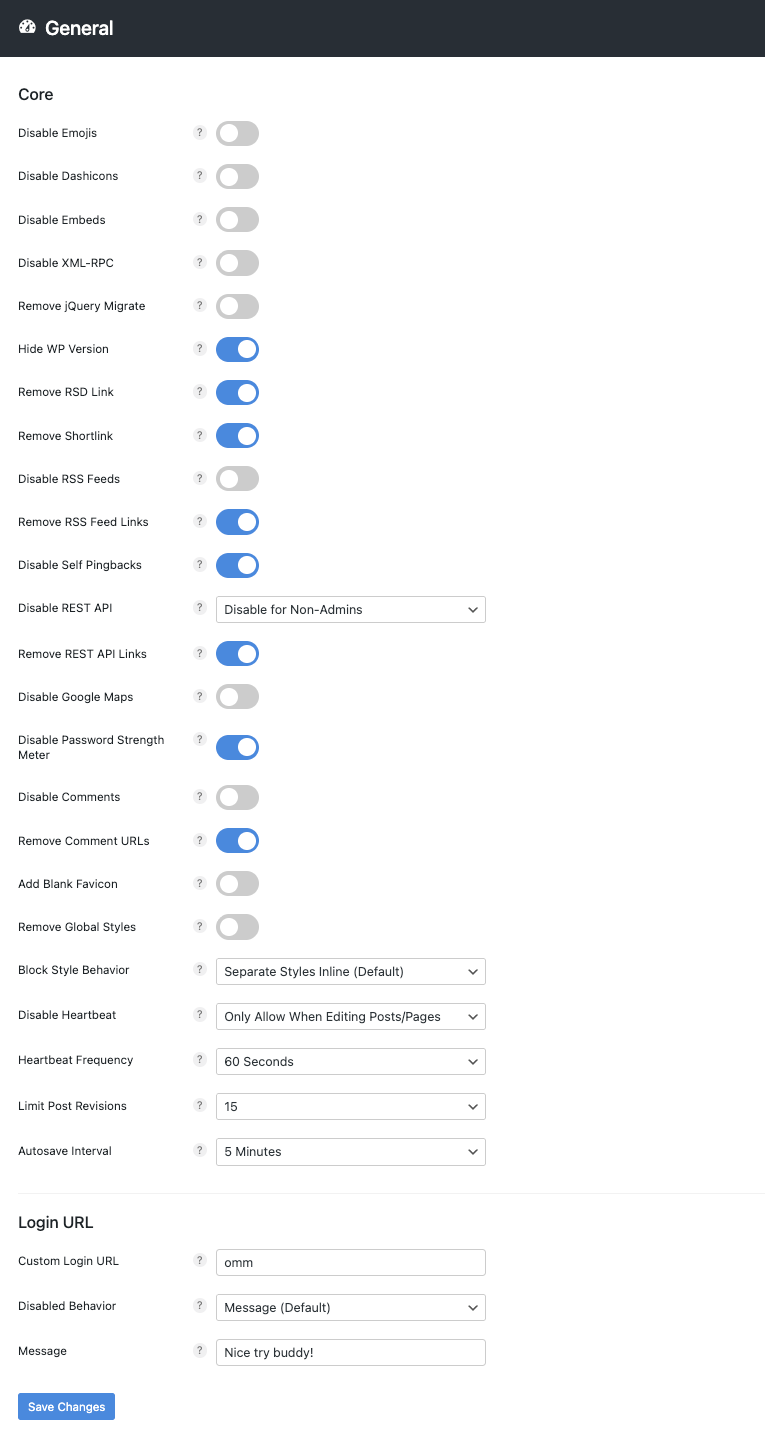The height and width of the screenshot is (1435, 765).
Task: Click the help icon beside Disable Emojis
Action: [199, 132]
